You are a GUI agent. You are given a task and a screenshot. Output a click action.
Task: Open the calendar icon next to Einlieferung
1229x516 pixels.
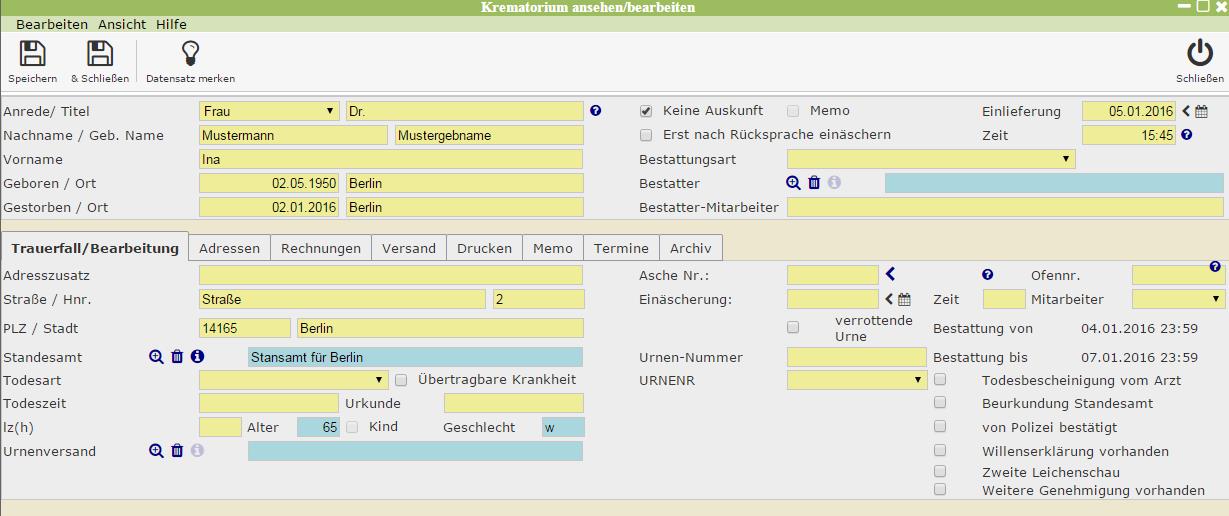point(1202,112)
